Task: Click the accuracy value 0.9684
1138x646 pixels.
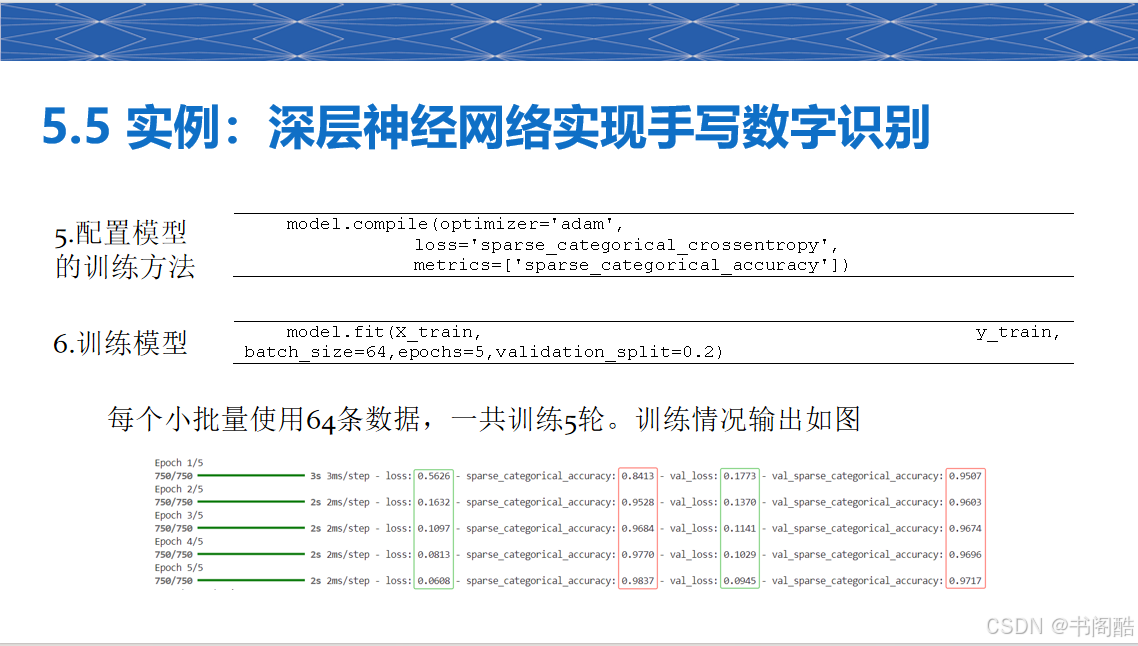Action: tap(638, 528)
